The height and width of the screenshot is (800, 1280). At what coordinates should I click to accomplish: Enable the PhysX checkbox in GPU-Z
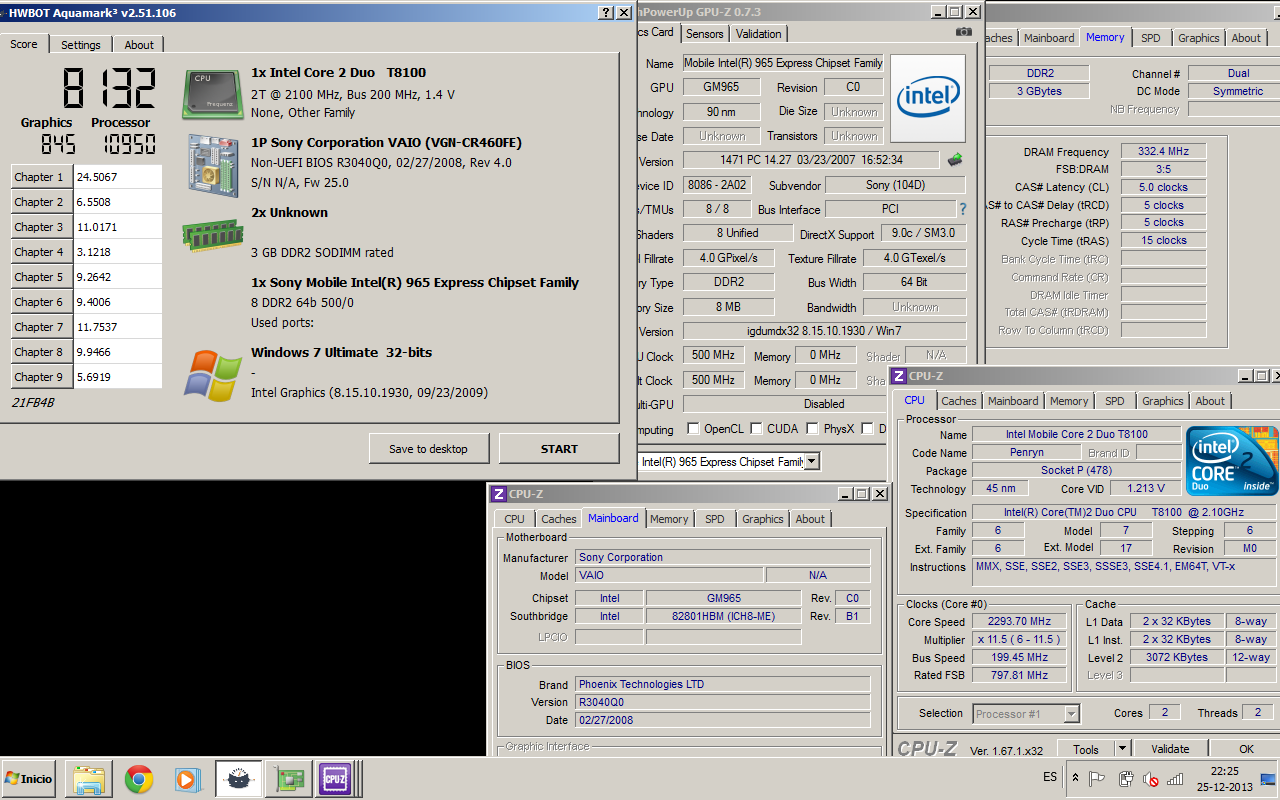811,429
